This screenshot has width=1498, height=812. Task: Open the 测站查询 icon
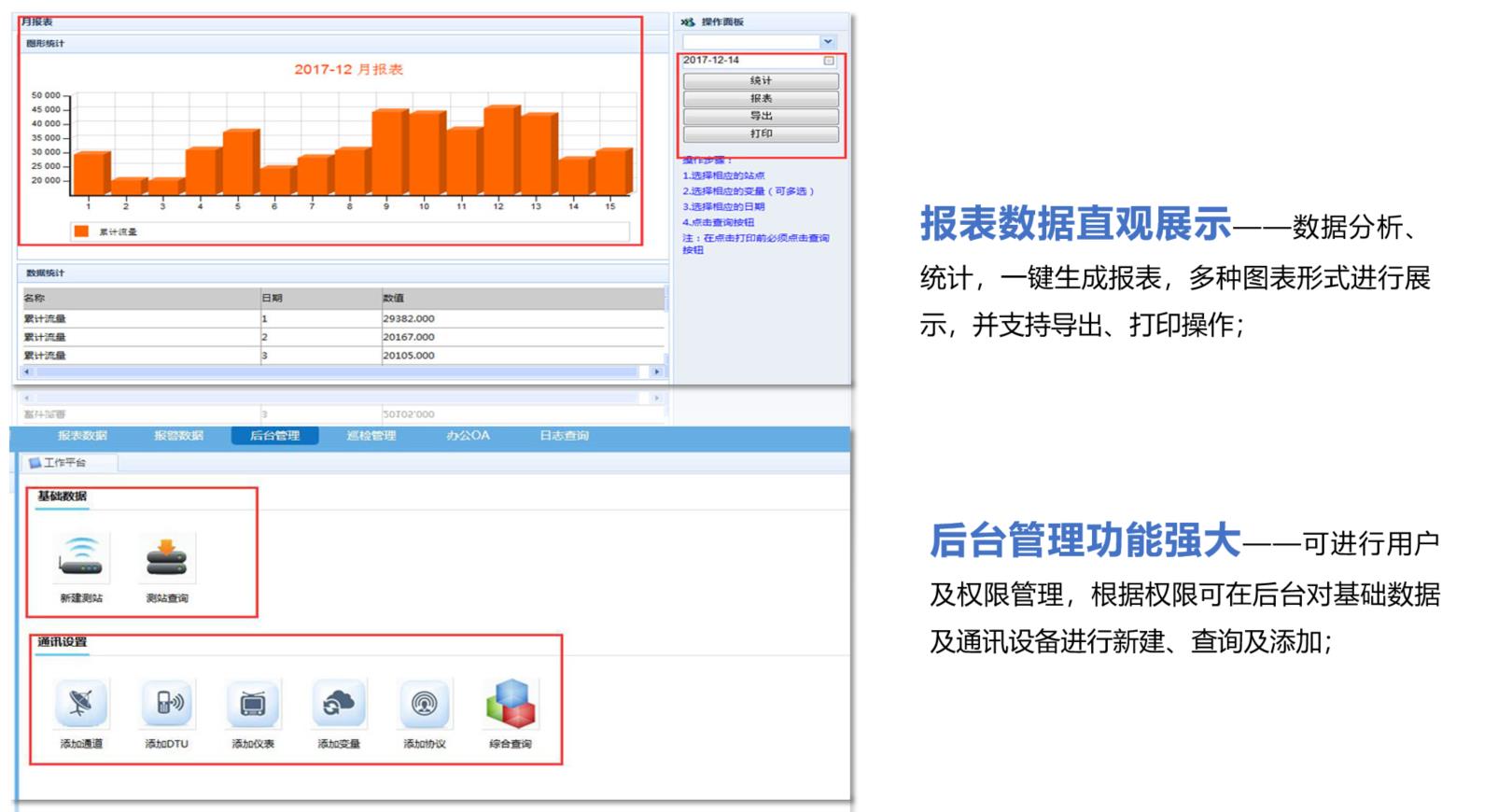point(167,556)
